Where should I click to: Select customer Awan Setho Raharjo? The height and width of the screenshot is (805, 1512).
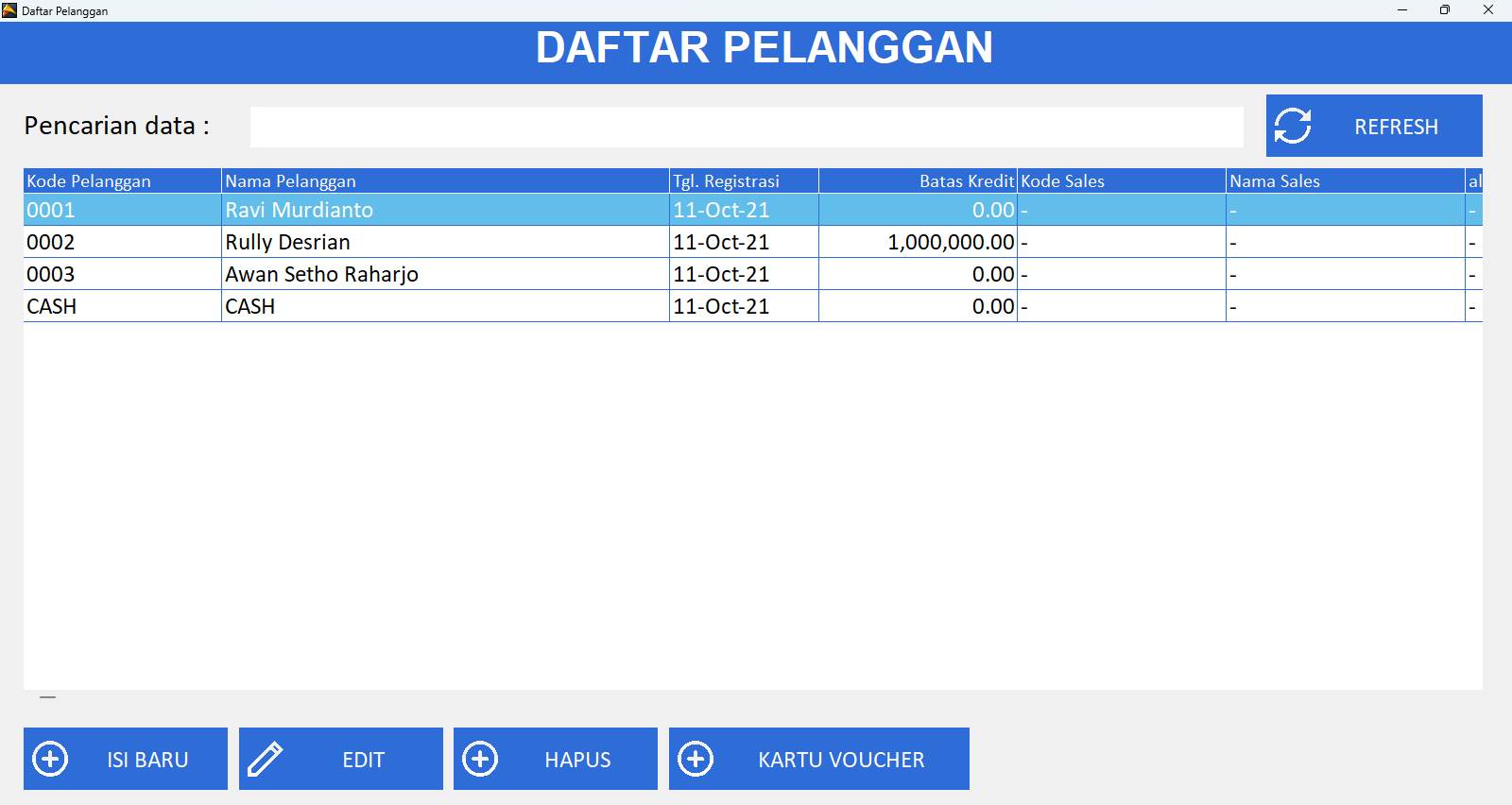tap(321, 274)
